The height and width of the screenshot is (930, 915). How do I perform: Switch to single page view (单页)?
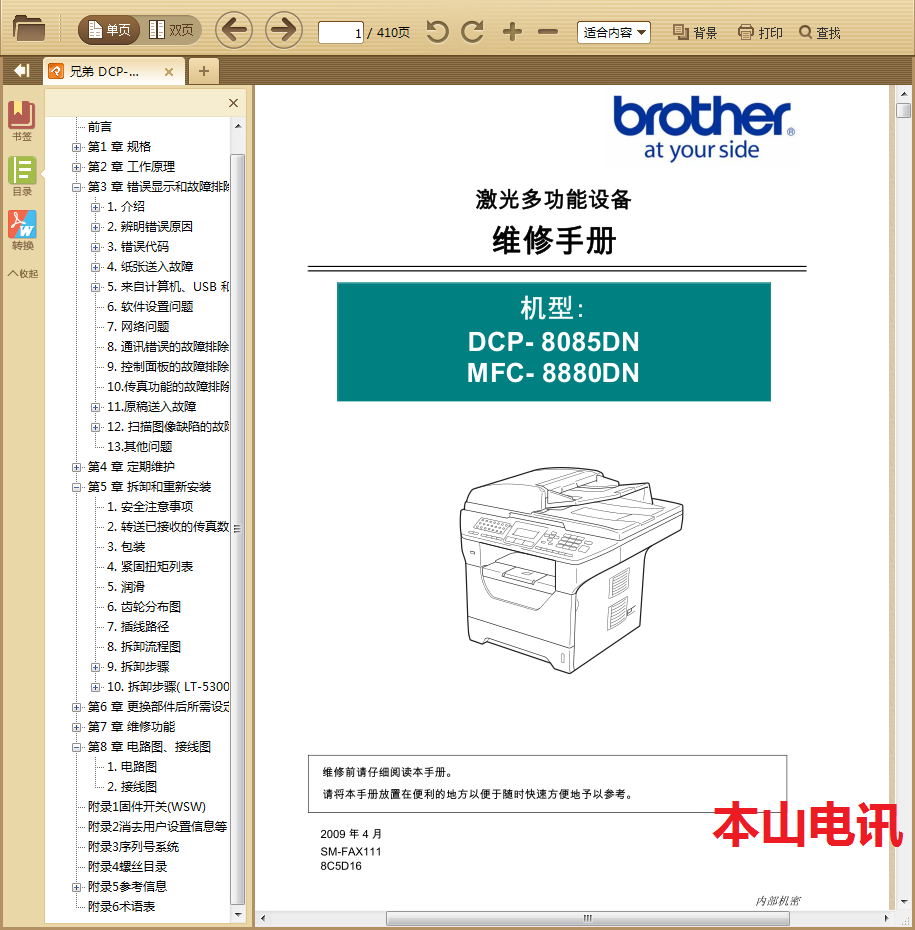109,30
